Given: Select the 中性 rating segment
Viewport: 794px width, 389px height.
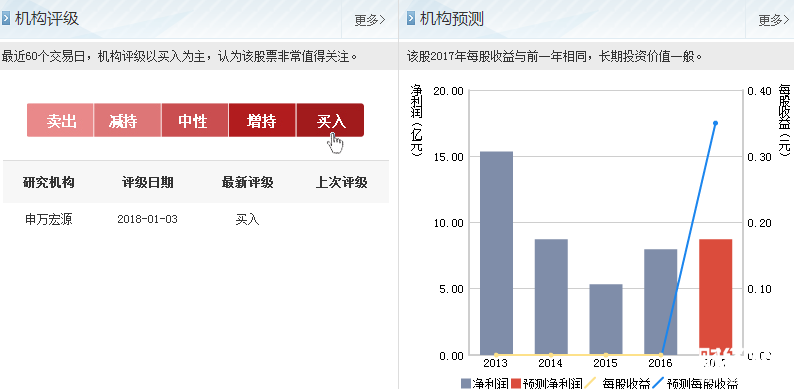Looking at the screenshot, I should 195,121.
